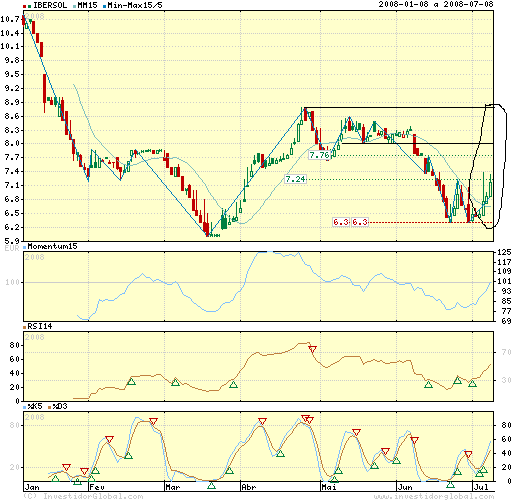The height and width of the screenshot is (500, 512).
Task: Click the green RSI14 buy triangle in February
Action: point(131,382)
